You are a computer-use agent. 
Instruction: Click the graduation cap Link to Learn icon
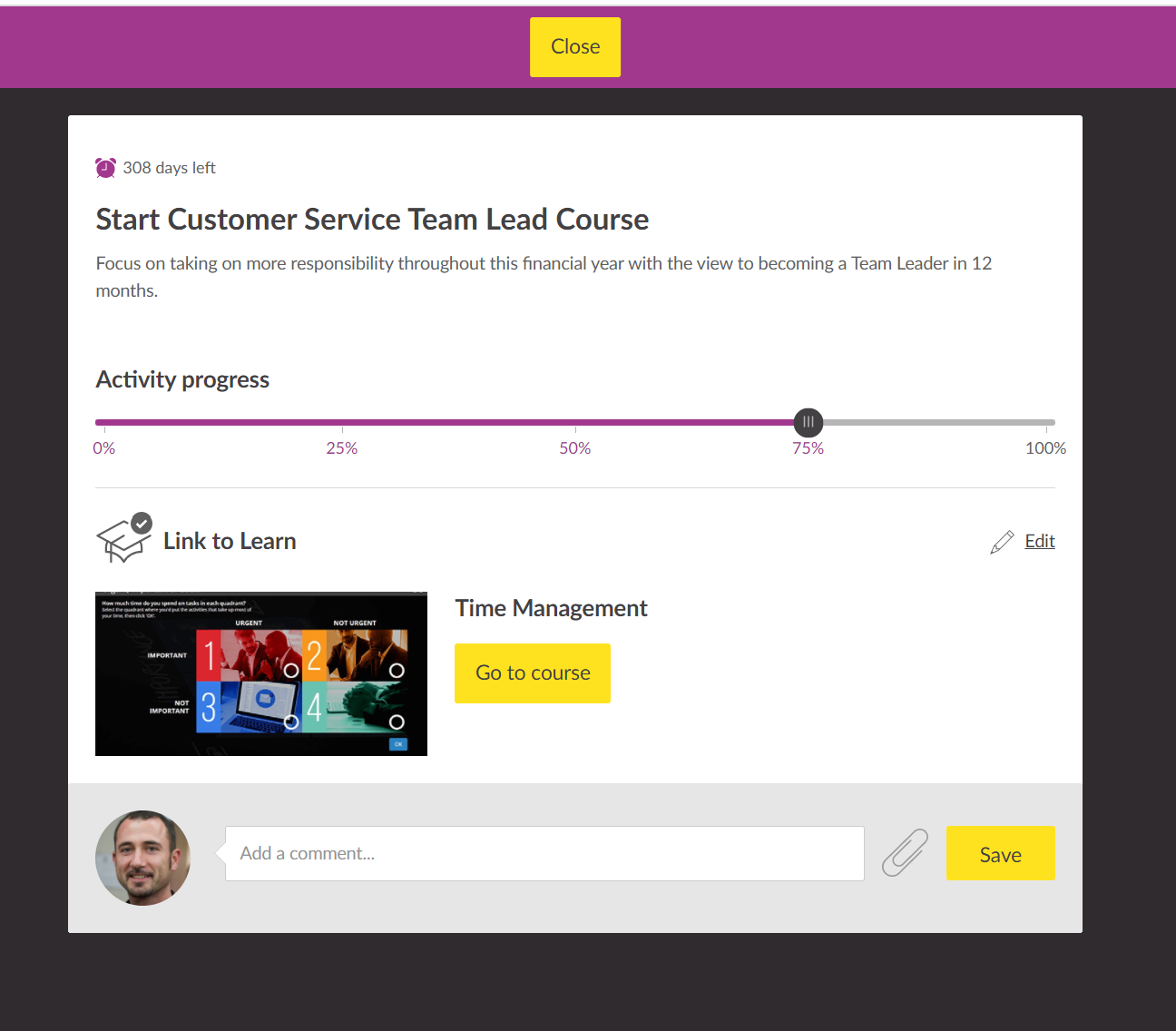click(124, 541)
